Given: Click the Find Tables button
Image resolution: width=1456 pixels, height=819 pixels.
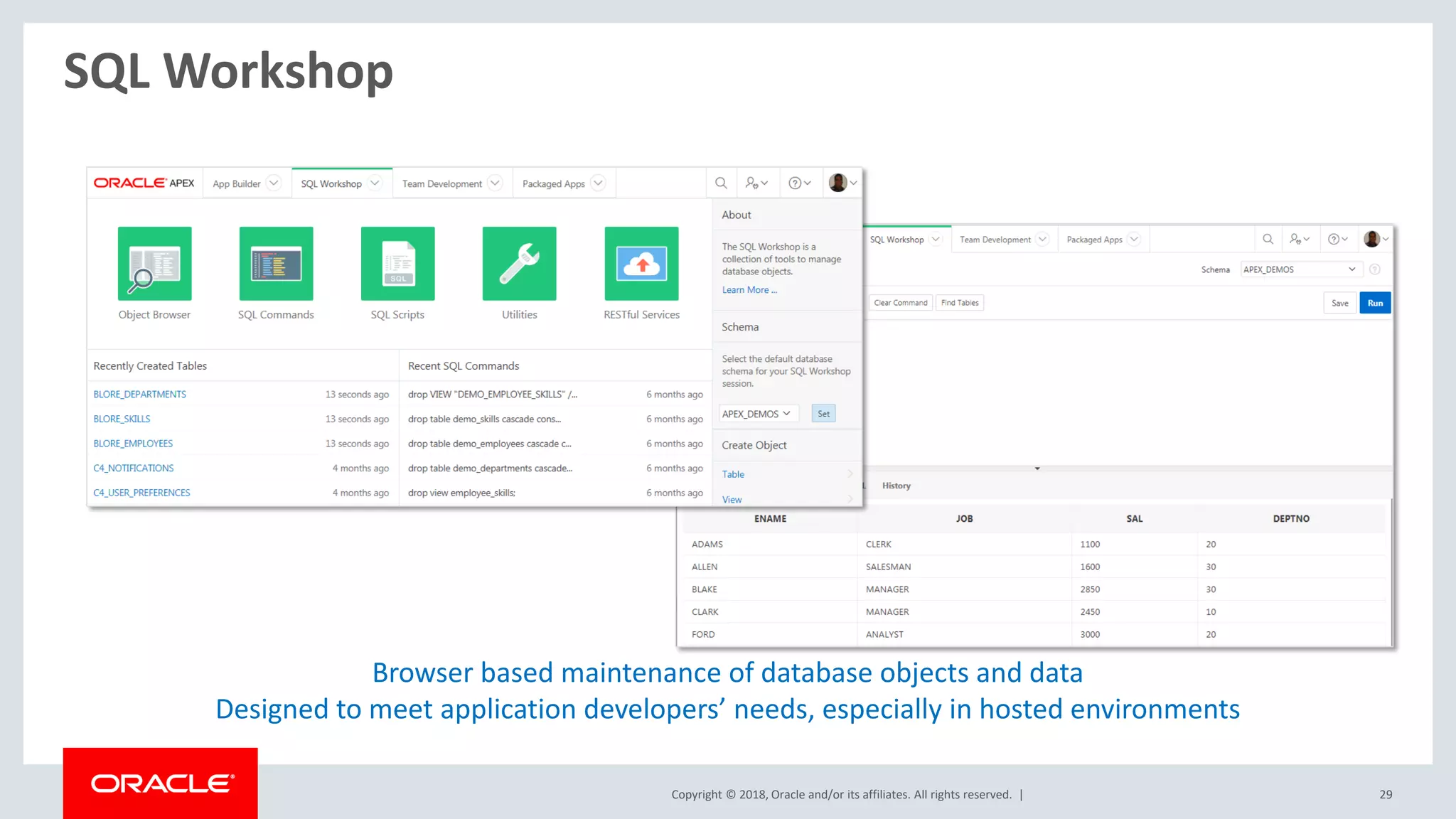Looking at the screenshot, I should pos(960,303).
